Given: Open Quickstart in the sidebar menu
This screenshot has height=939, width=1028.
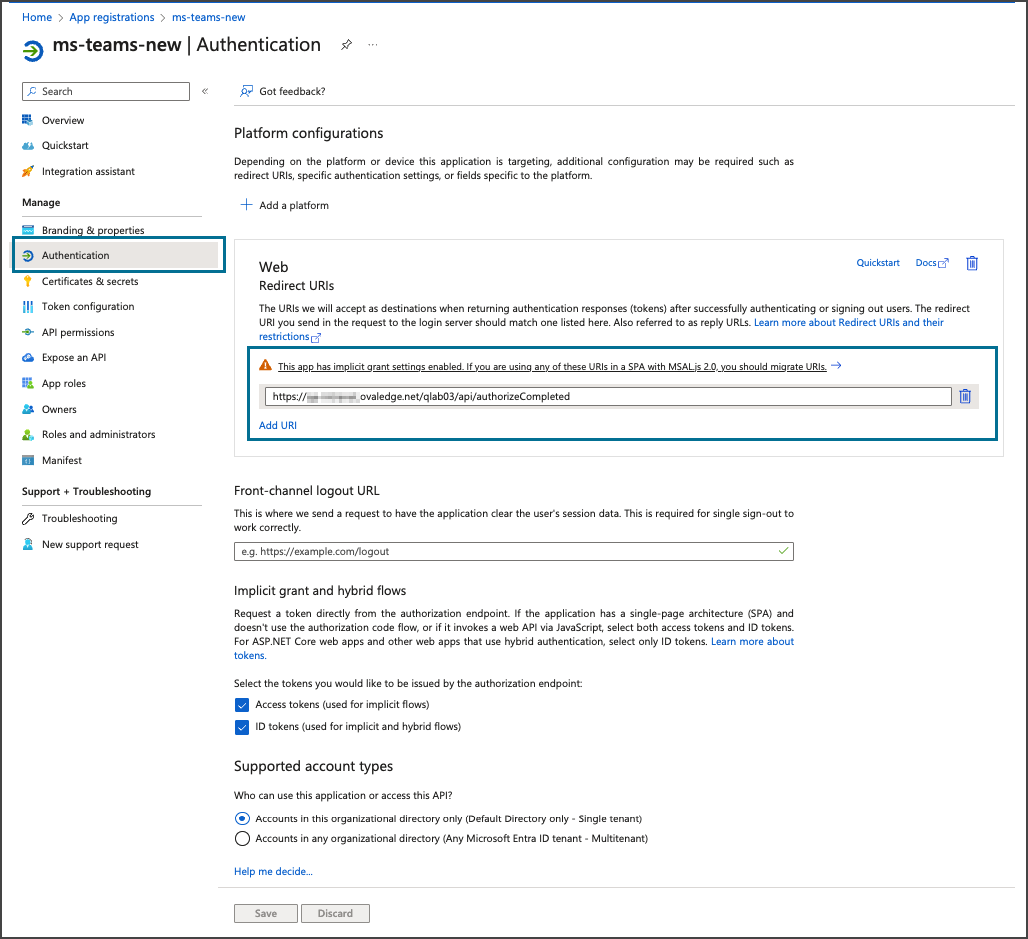Looking at the screenshot, I should [65, 146].
